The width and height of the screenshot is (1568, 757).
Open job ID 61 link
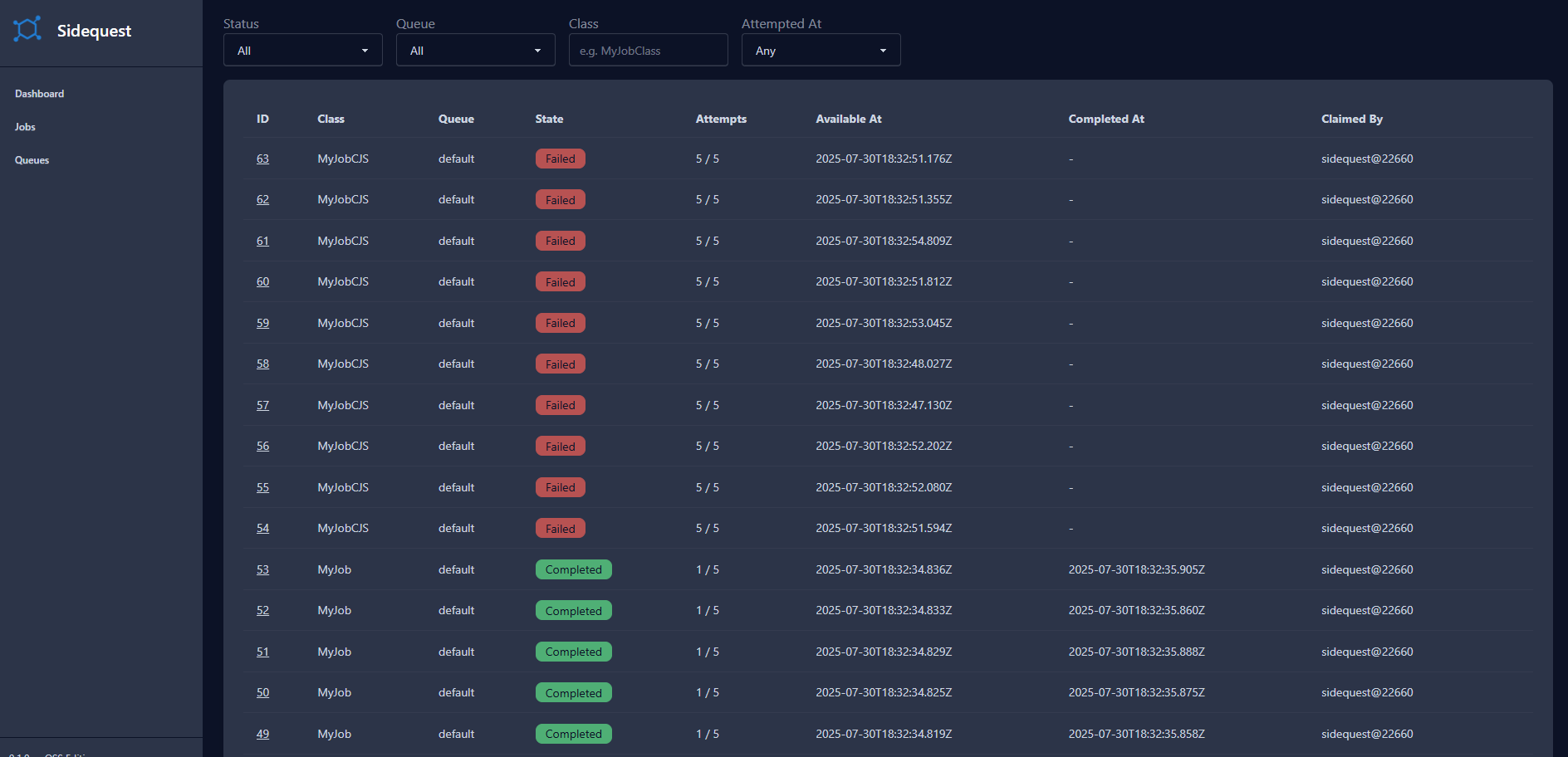[262, 241]
